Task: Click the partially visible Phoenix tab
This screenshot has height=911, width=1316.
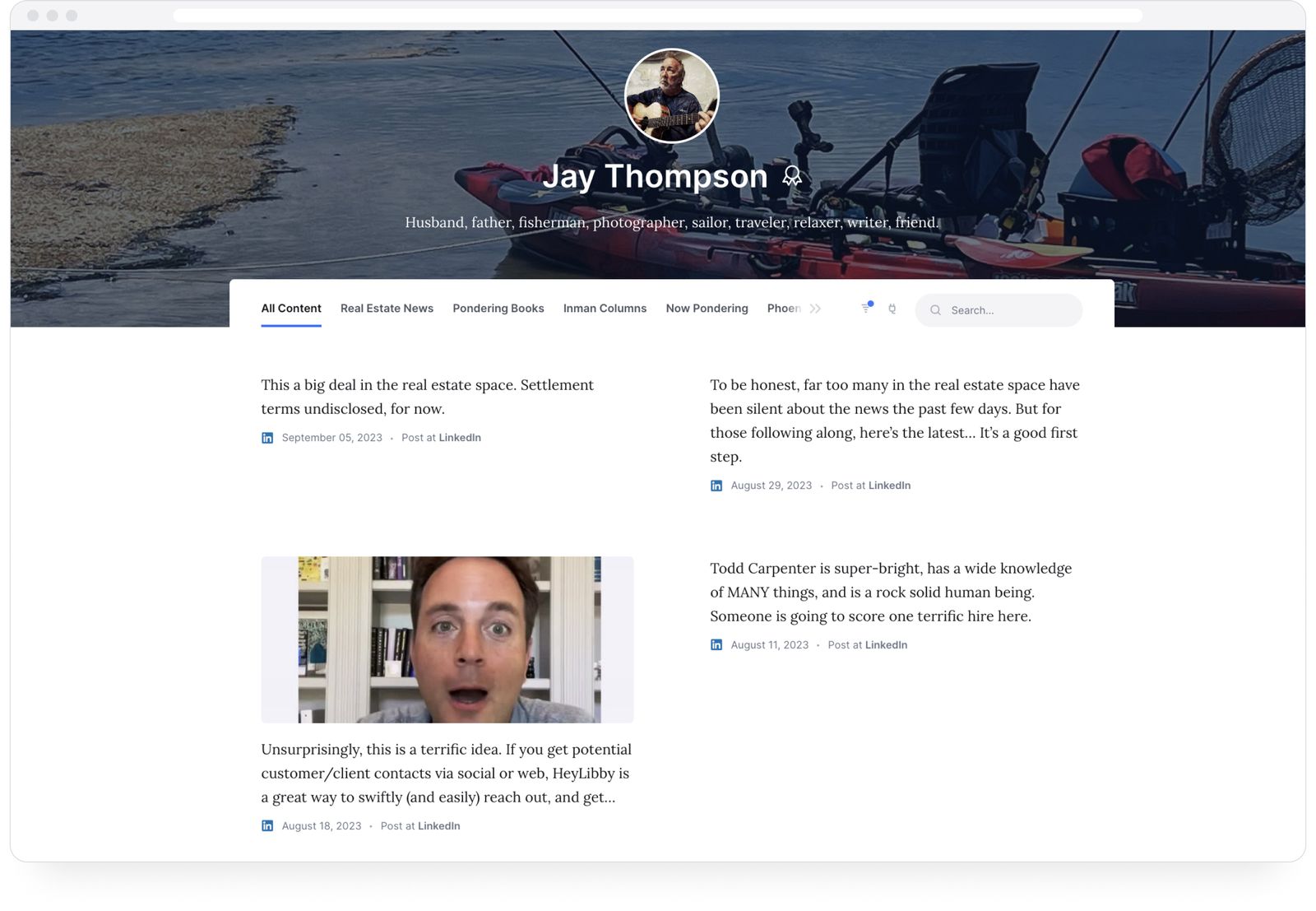Action: 784,309
